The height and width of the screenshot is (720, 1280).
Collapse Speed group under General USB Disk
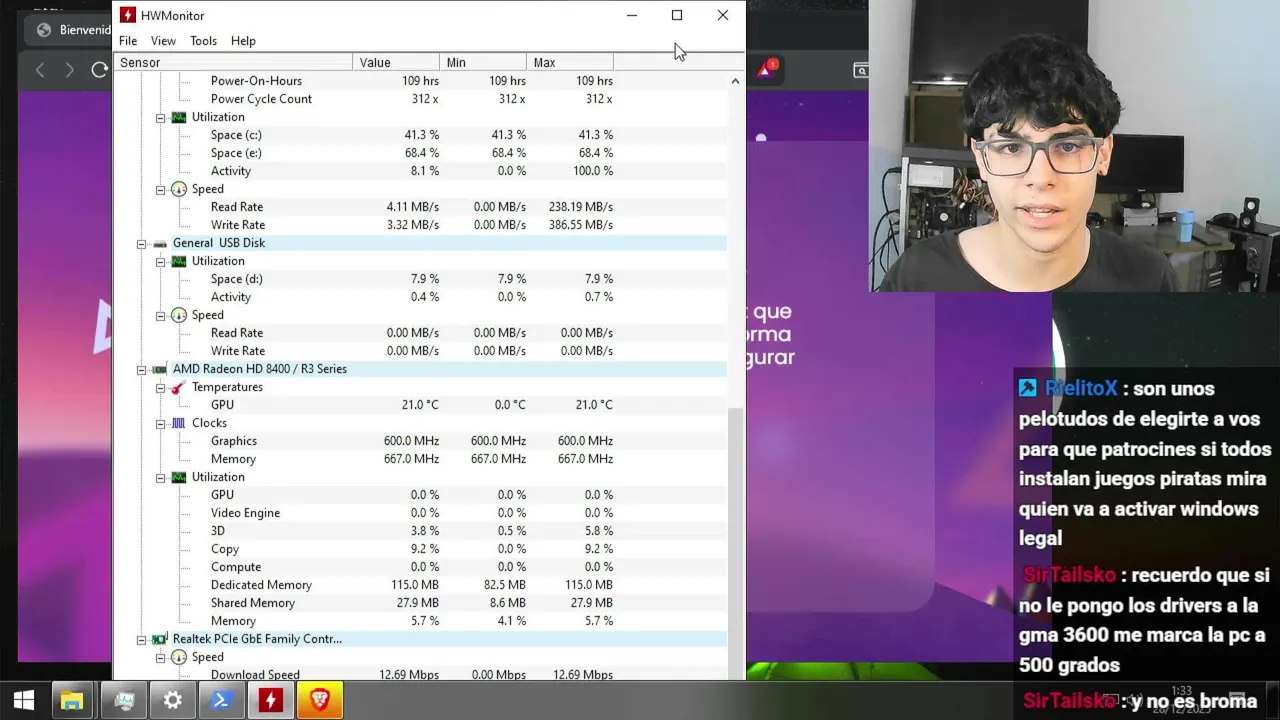160,315
